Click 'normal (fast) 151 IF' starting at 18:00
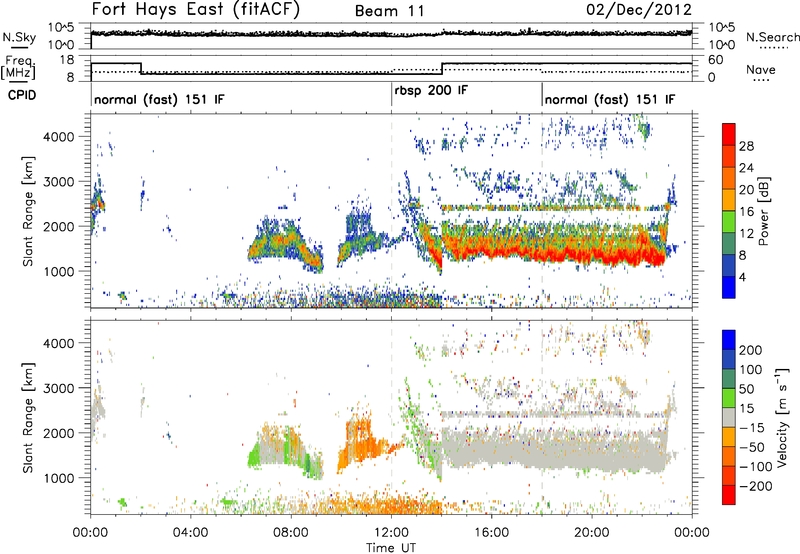Viewport: 800px width, 554px height. [610, 100]
